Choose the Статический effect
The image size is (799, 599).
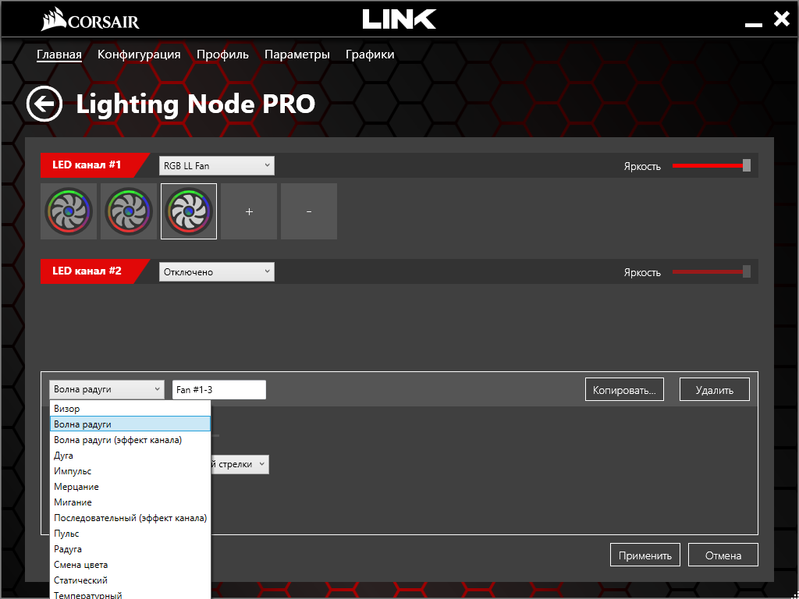(130, 580)
